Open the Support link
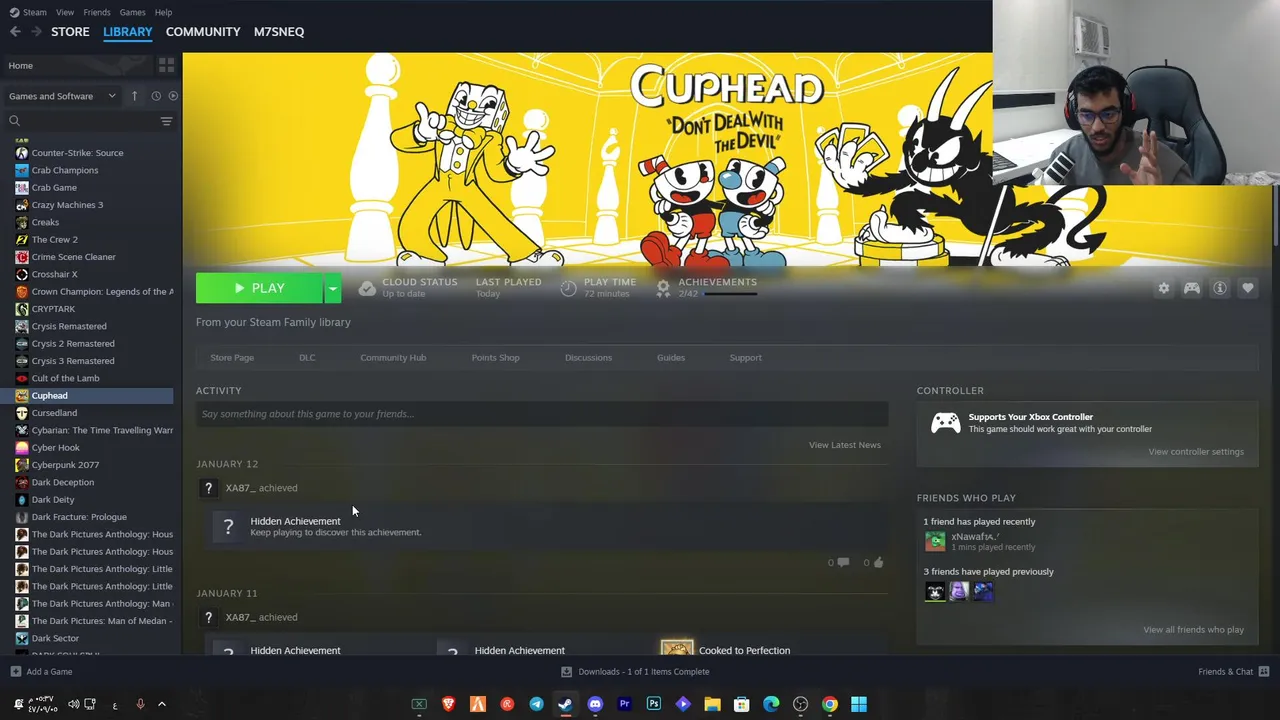This screenshot has height=720, width=1280. 745,357
